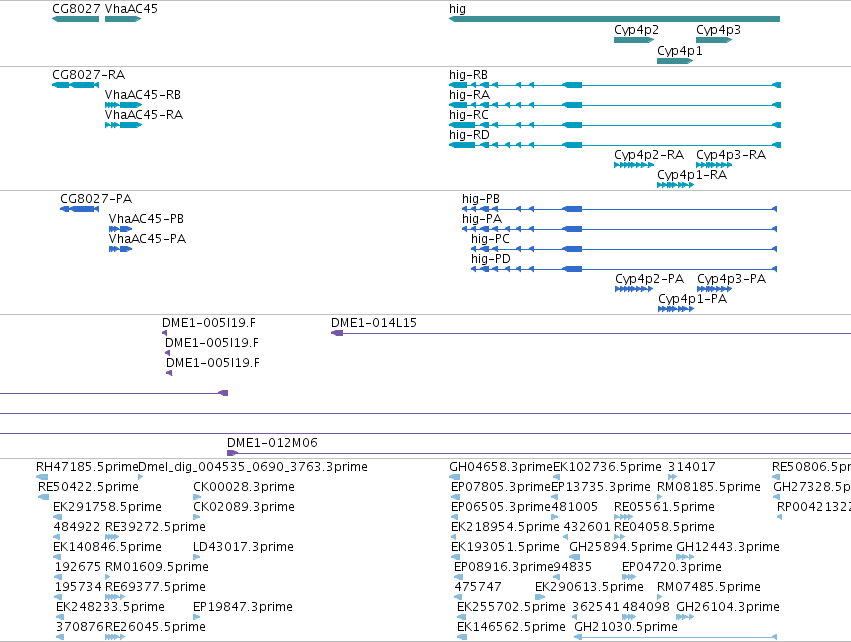Open the hig gene feature
Viewport: 851px width, 642px height.
[614, 19]
